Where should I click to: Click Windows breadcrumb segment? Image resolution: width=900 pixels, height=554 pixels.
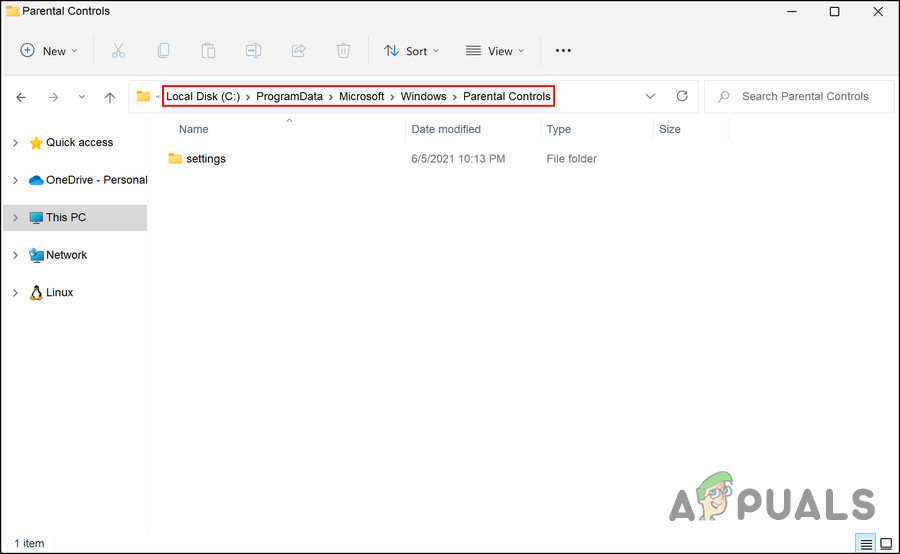pos(424,96)
